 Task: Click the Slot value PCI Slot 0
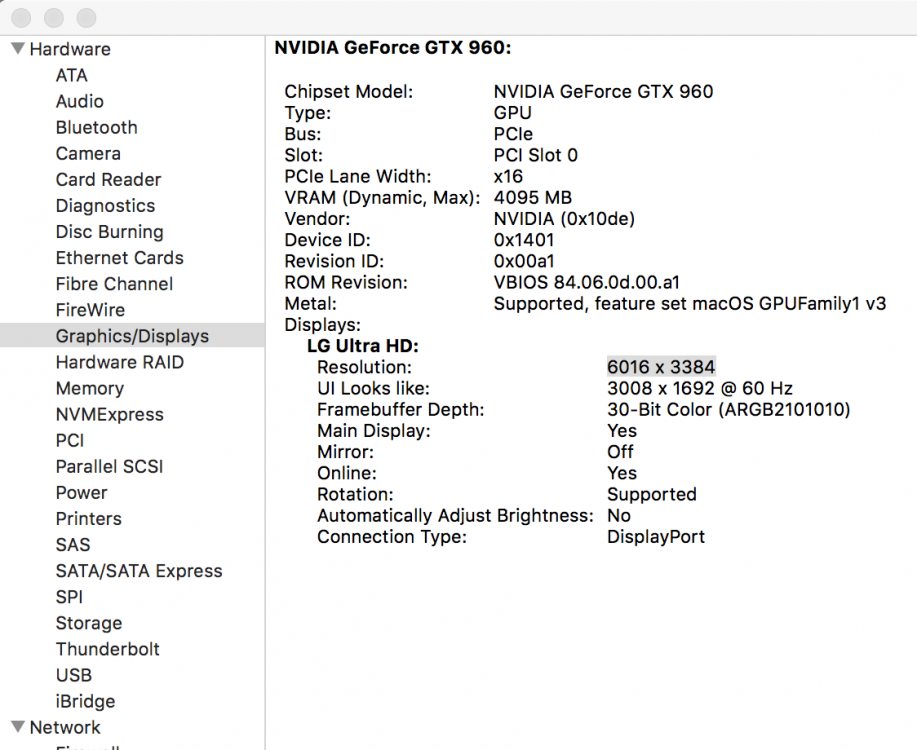tap(536, 155)
